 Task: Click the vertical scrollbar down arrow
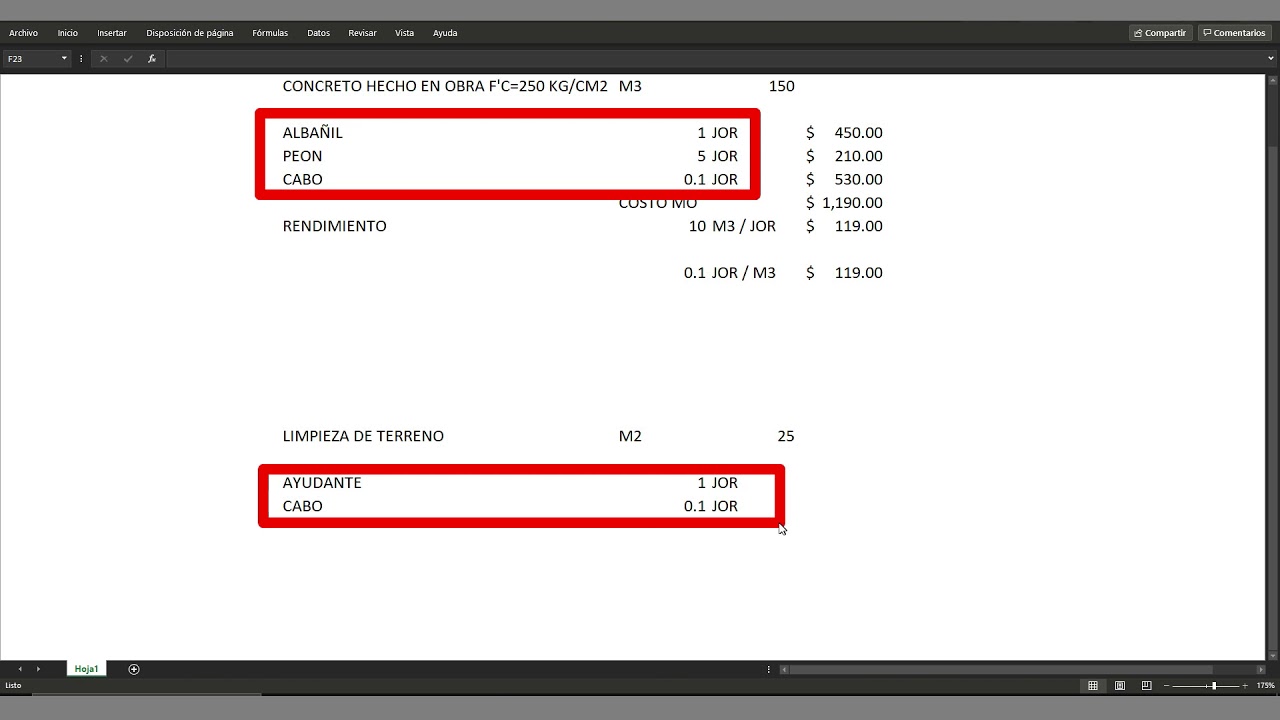coord(1273,654)
